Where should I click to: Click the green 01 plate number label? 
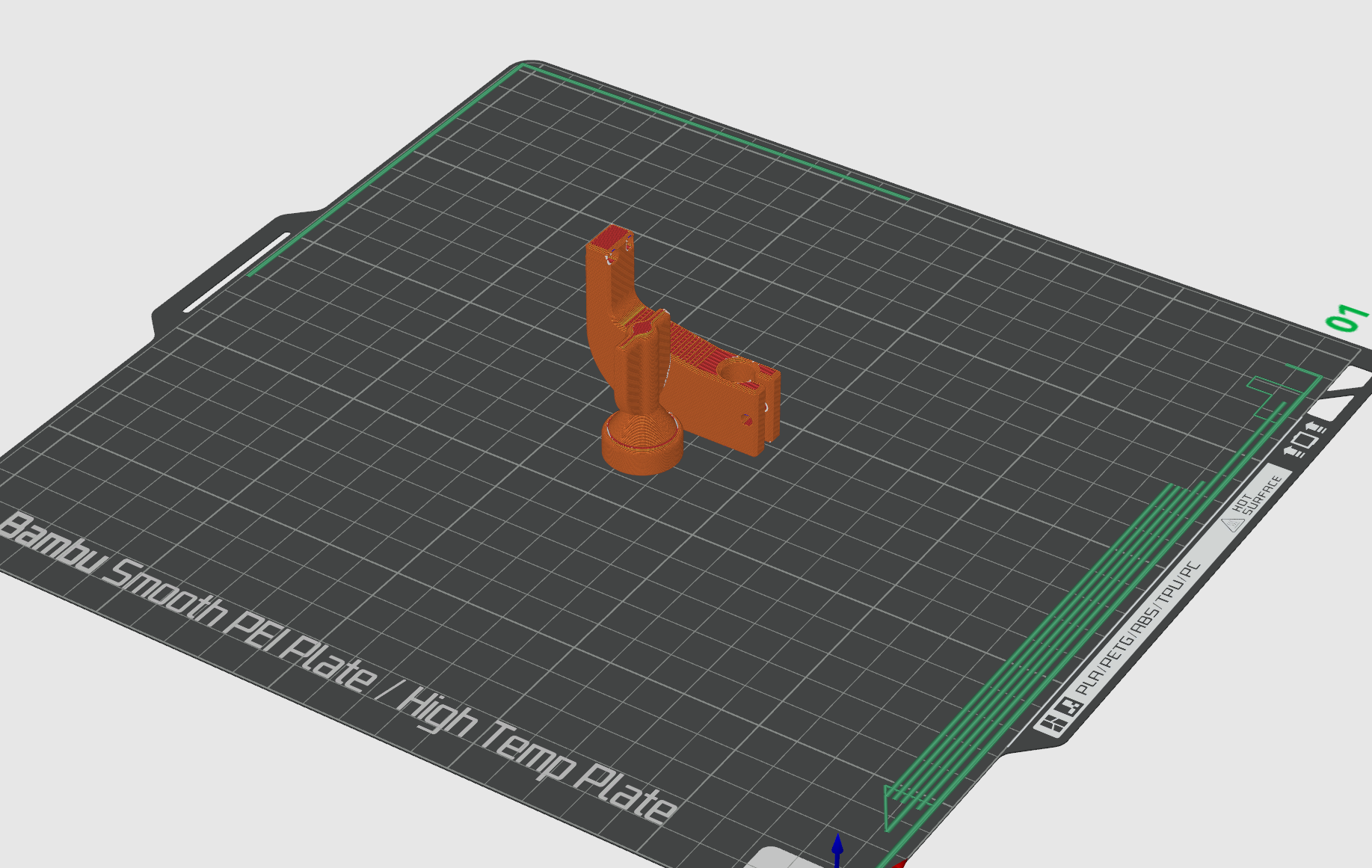coord(1347,318)
